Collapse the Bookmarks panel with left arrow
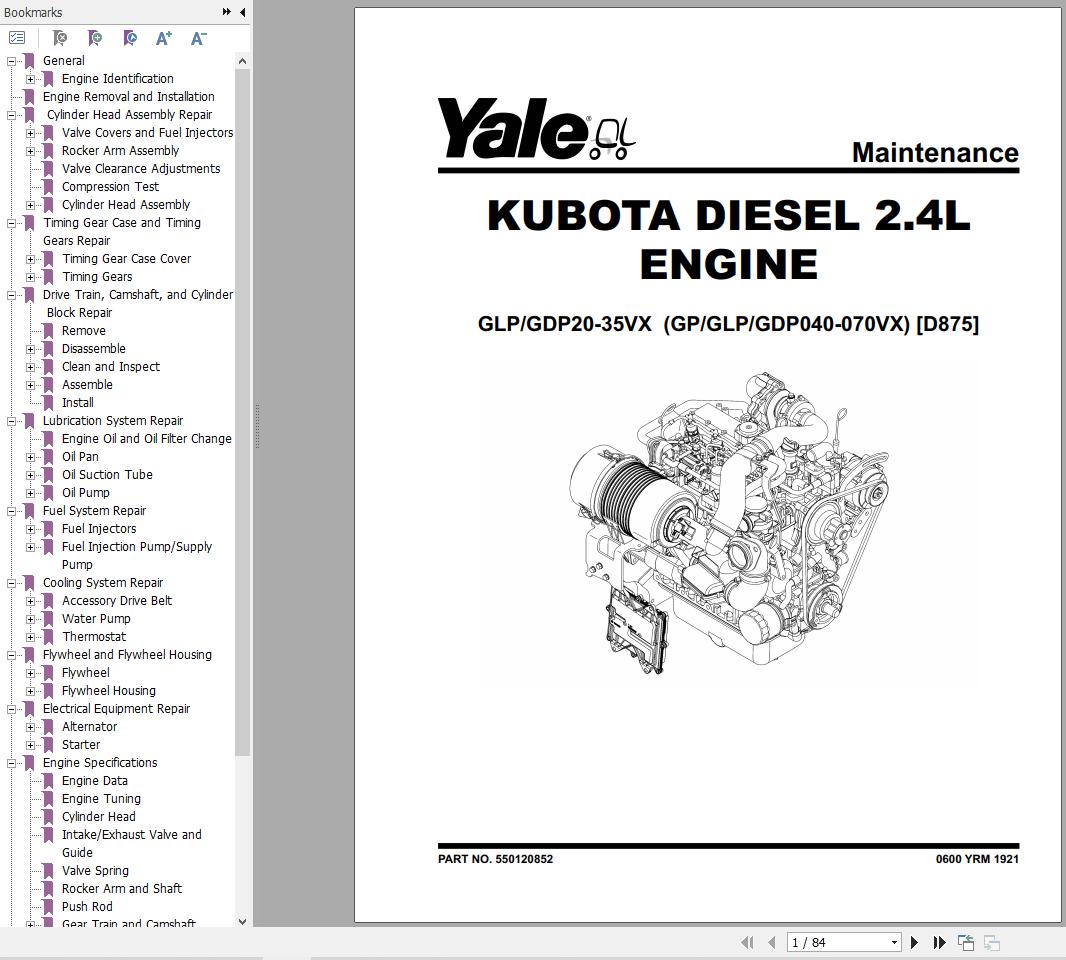Image resolution: width=1066 pixels, height=960 pixels. (x=243, y=12)
